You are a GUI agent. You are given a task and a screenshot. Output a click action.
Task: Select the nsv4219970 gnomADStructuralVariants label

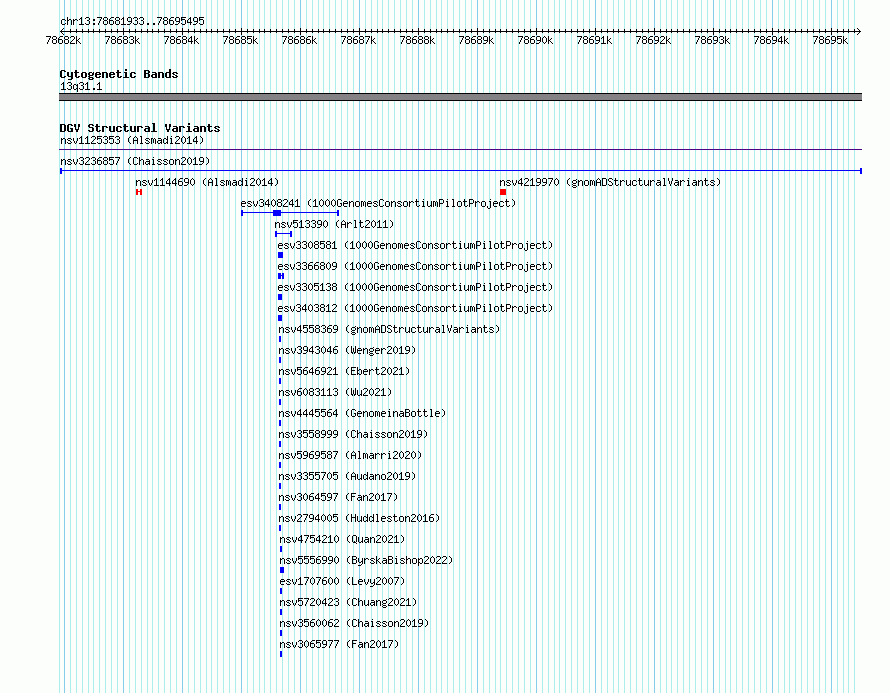(x=610, y=182)
